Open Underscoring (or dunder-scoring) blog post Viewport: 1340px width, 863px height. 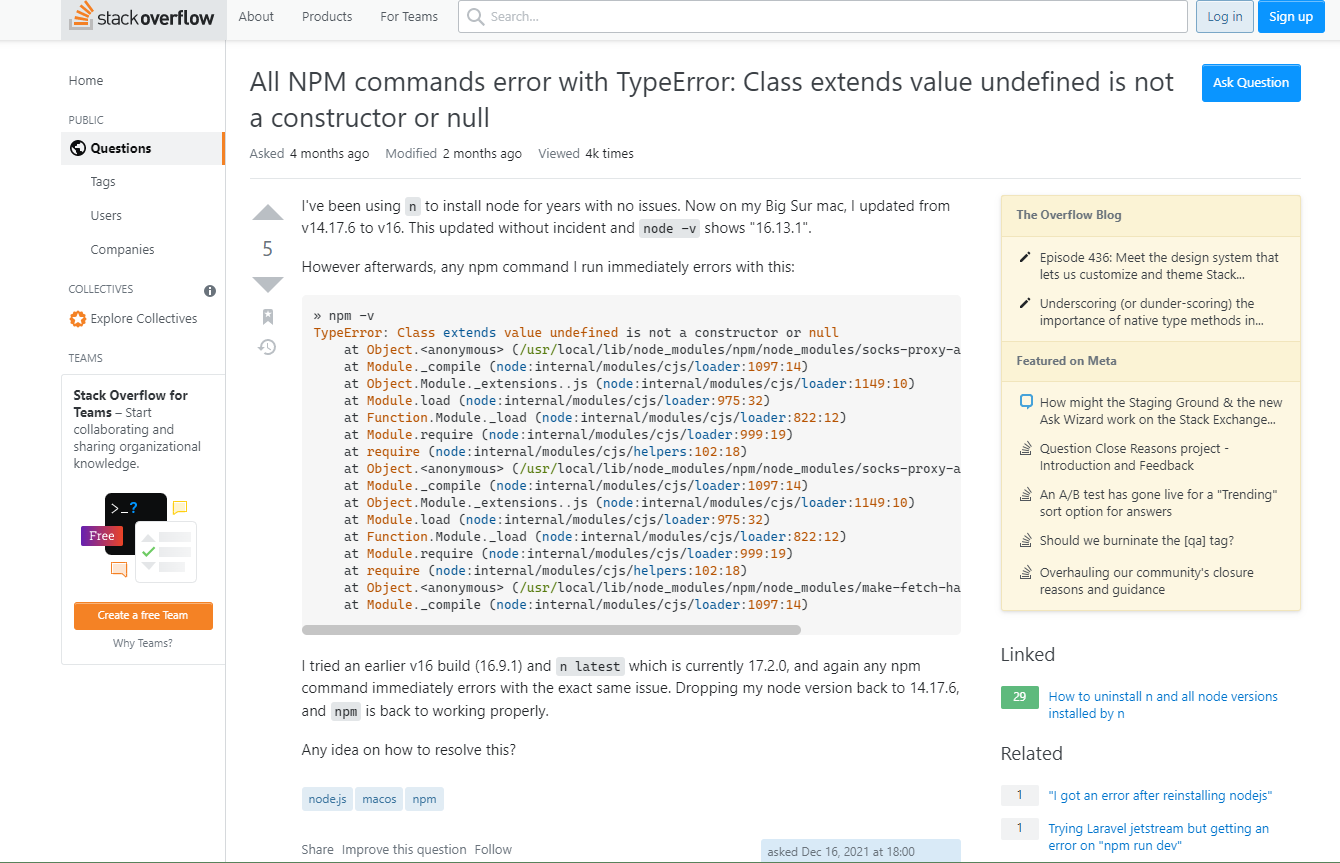click(1151, 312)
